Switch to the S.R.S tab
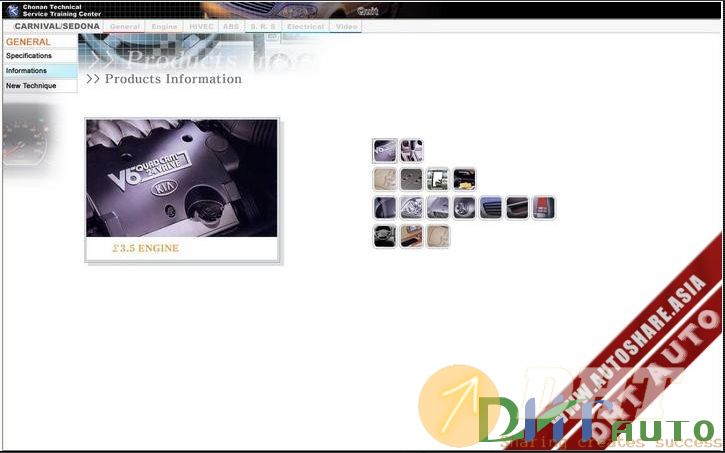Viewport: 725px width, 453px height. point(263,26)
